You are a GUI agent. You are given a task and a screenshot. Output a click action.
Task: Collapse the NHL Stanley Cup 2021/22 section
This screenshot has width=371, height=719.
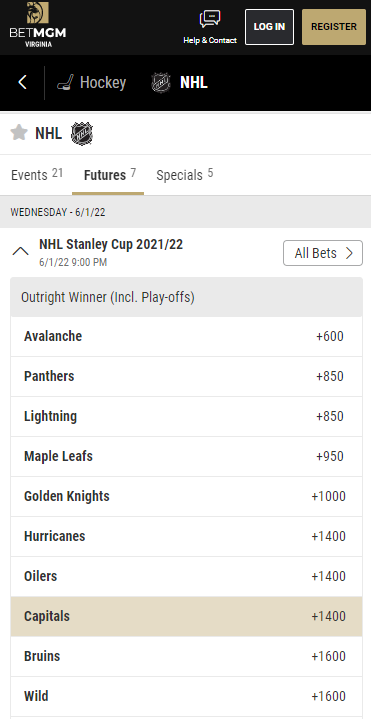click(x=21, y=251)
